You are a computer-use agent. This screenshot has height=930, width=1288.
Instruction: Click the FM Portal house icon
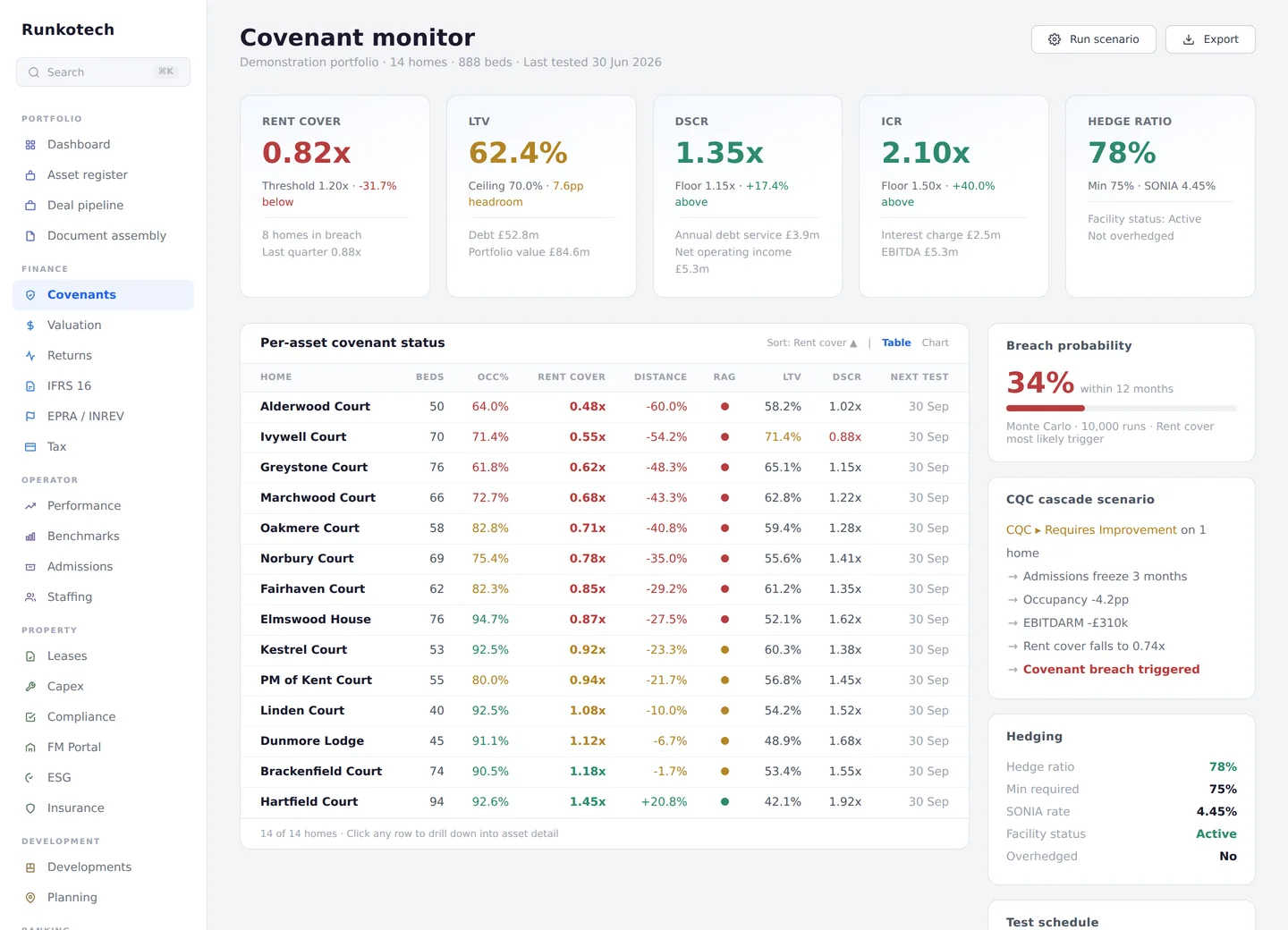30,748
